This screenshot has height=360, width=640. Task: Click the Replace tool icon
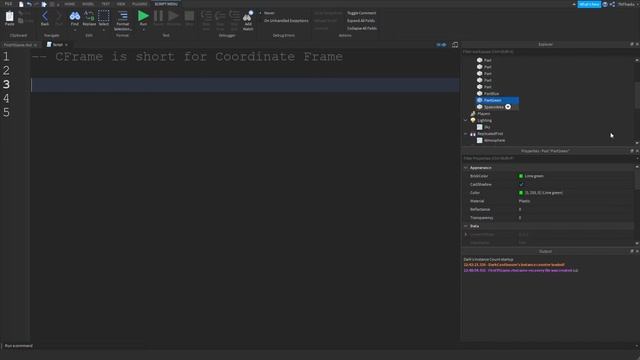point(89,16)
